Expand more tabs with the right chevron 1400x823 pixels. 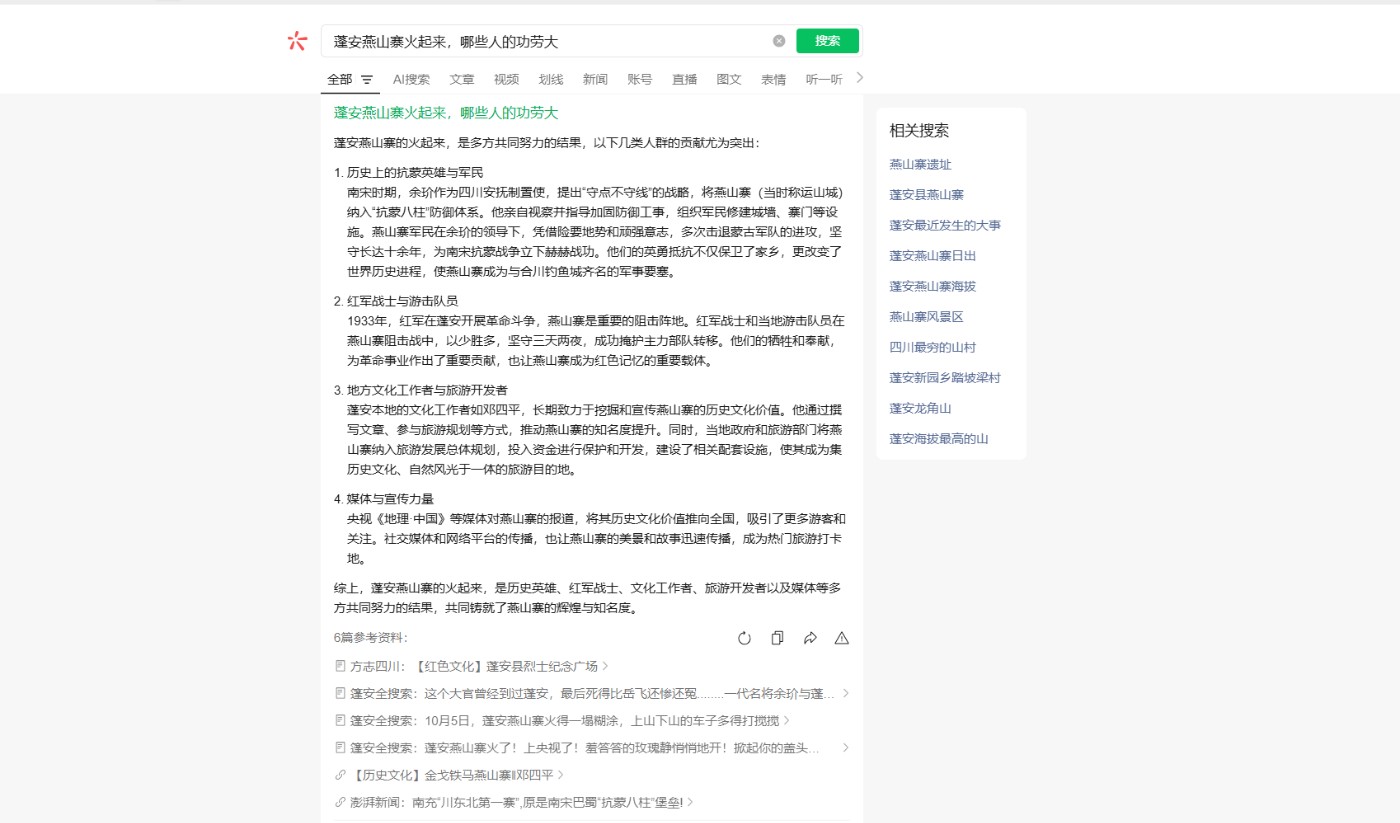[859, 78]
